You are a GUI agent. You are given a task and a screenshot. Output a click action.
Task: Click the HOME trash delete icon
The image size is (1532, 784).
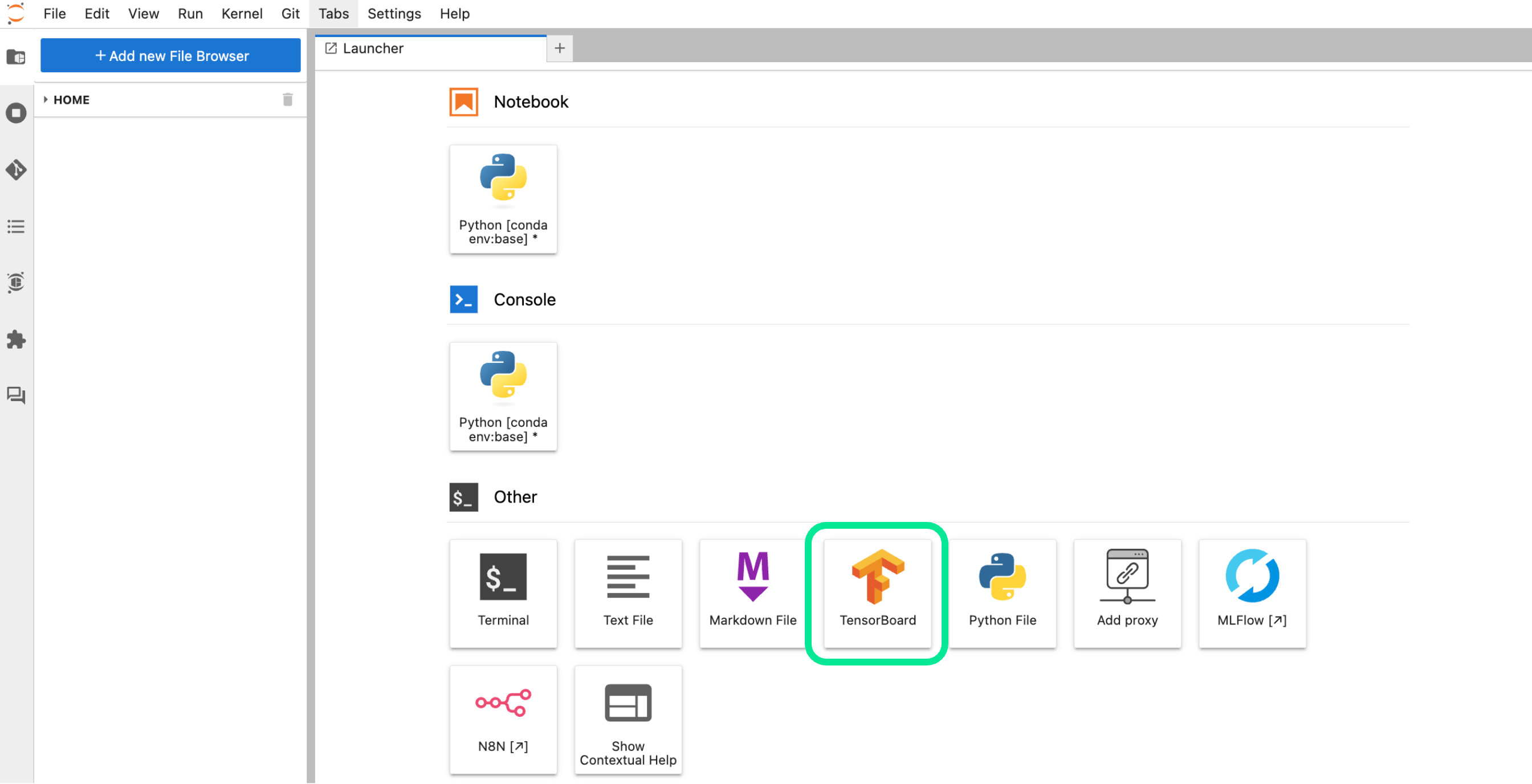[288, 100]
